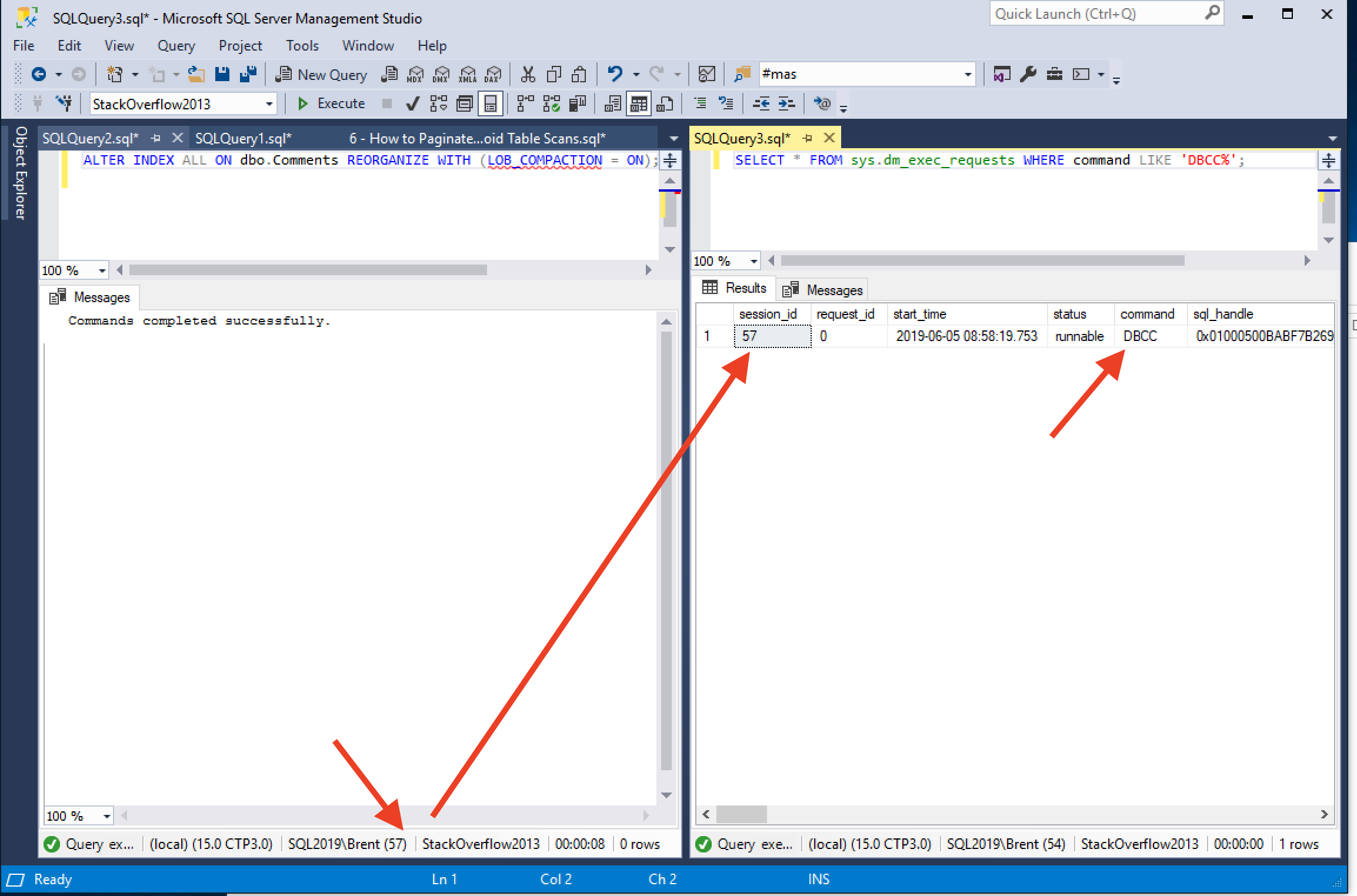This screenshot has width=1357, height=896.
Task: Click the Uncomment Selected Lines icon
Action: coord(726,104)
